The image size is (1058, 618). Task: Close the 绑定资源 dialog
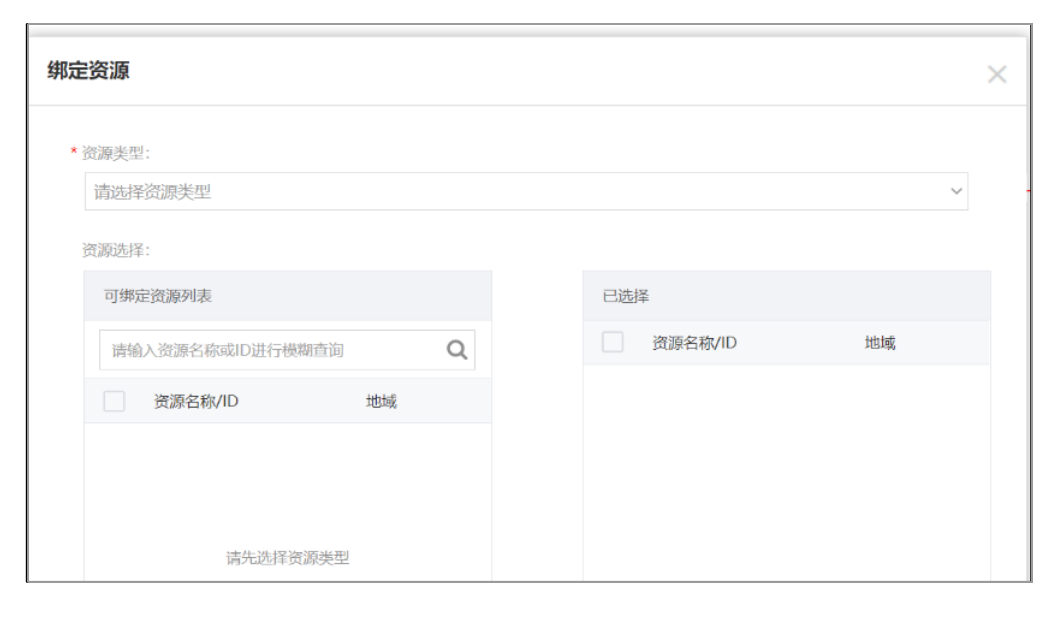997,74
